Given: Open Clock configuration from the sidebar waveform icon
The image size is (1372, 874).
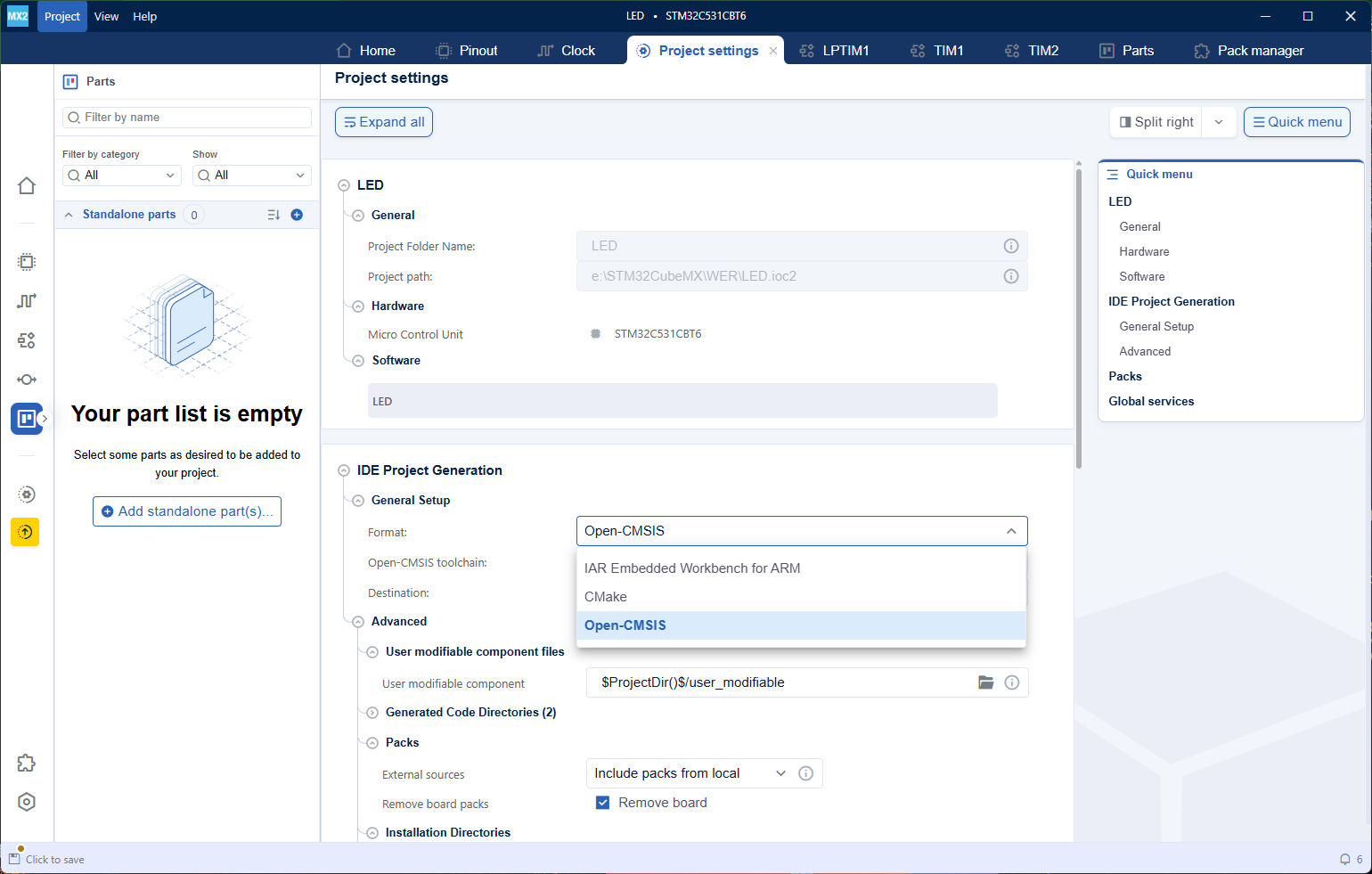Looking at the screenshot, I should pyautogui.click(x=27, y=301).
